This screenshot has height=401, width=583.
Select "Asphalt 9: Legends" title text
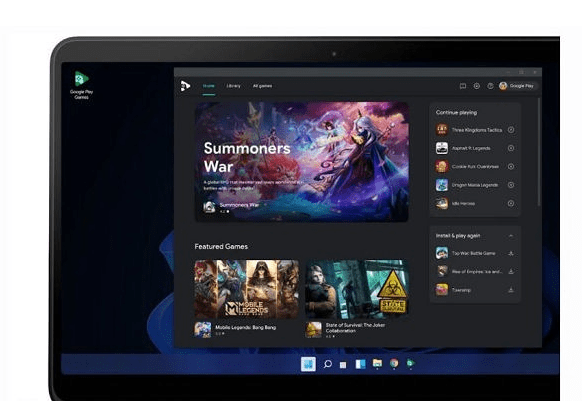click(471, 148)
